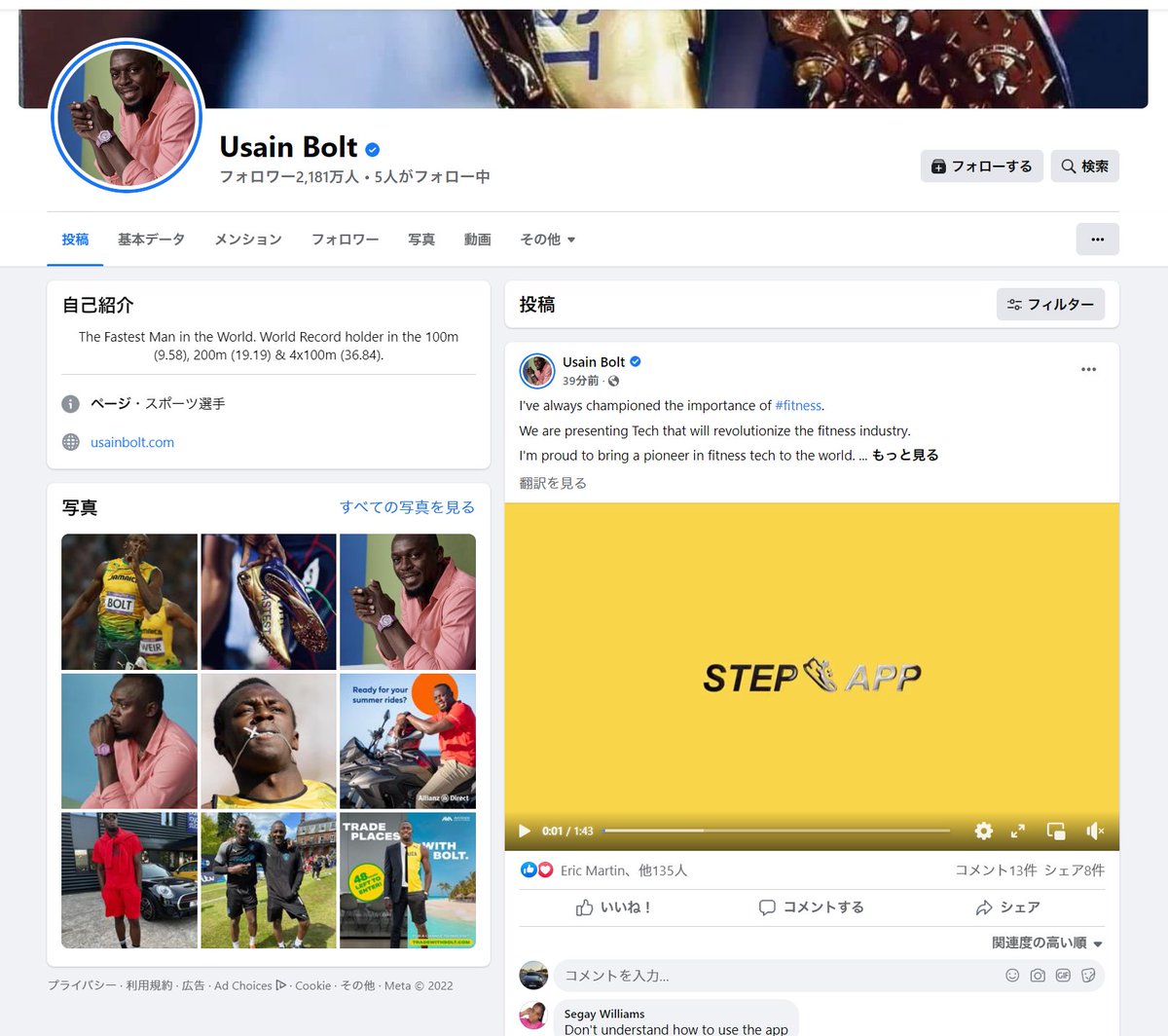1168x1036 pixels.
Task: Click the info icon beside ページ・スポーツ選手
Action: [x=71, y=403]
